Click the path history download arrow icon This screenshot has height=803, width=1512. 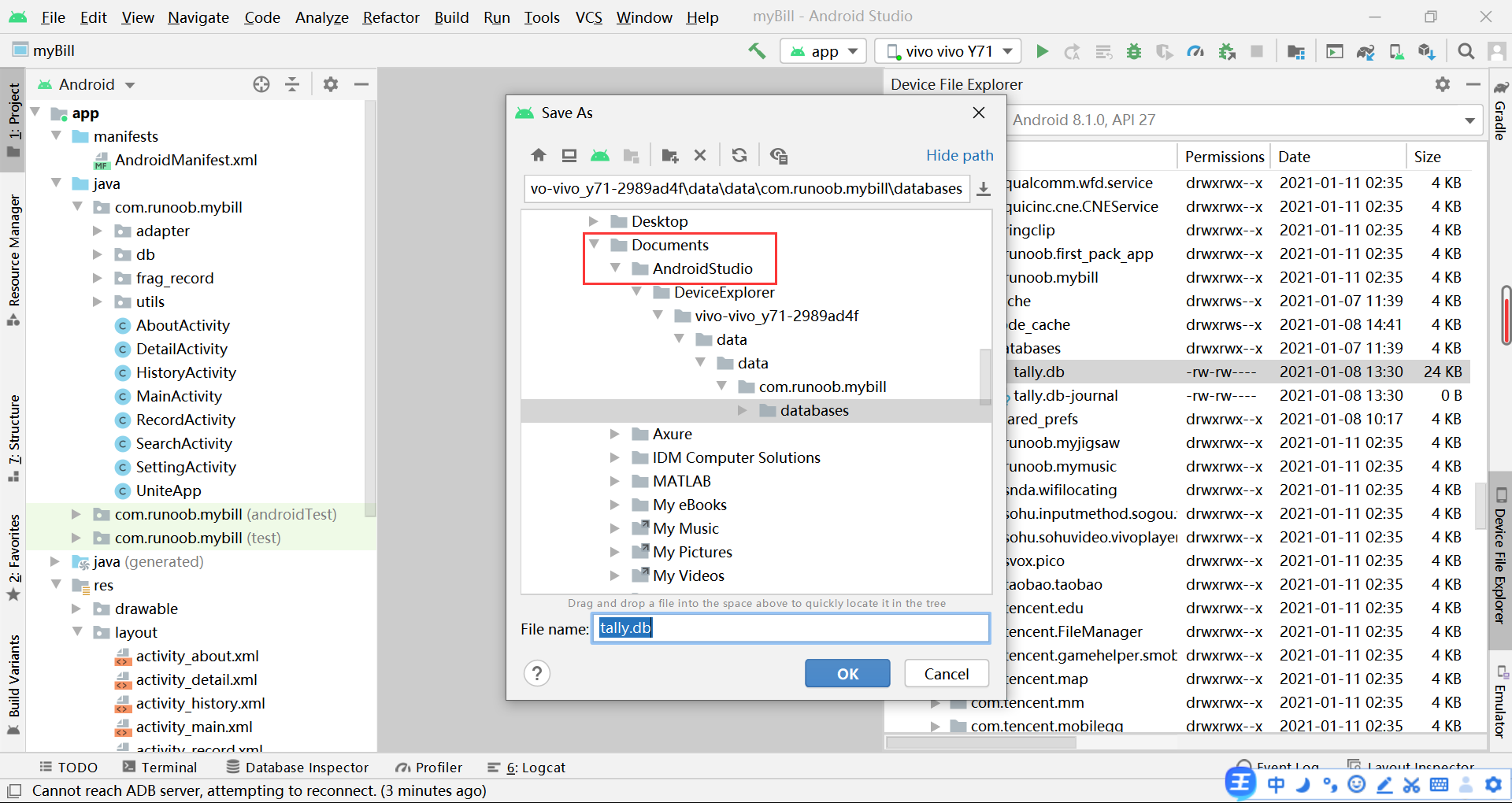tap(984, 189)
